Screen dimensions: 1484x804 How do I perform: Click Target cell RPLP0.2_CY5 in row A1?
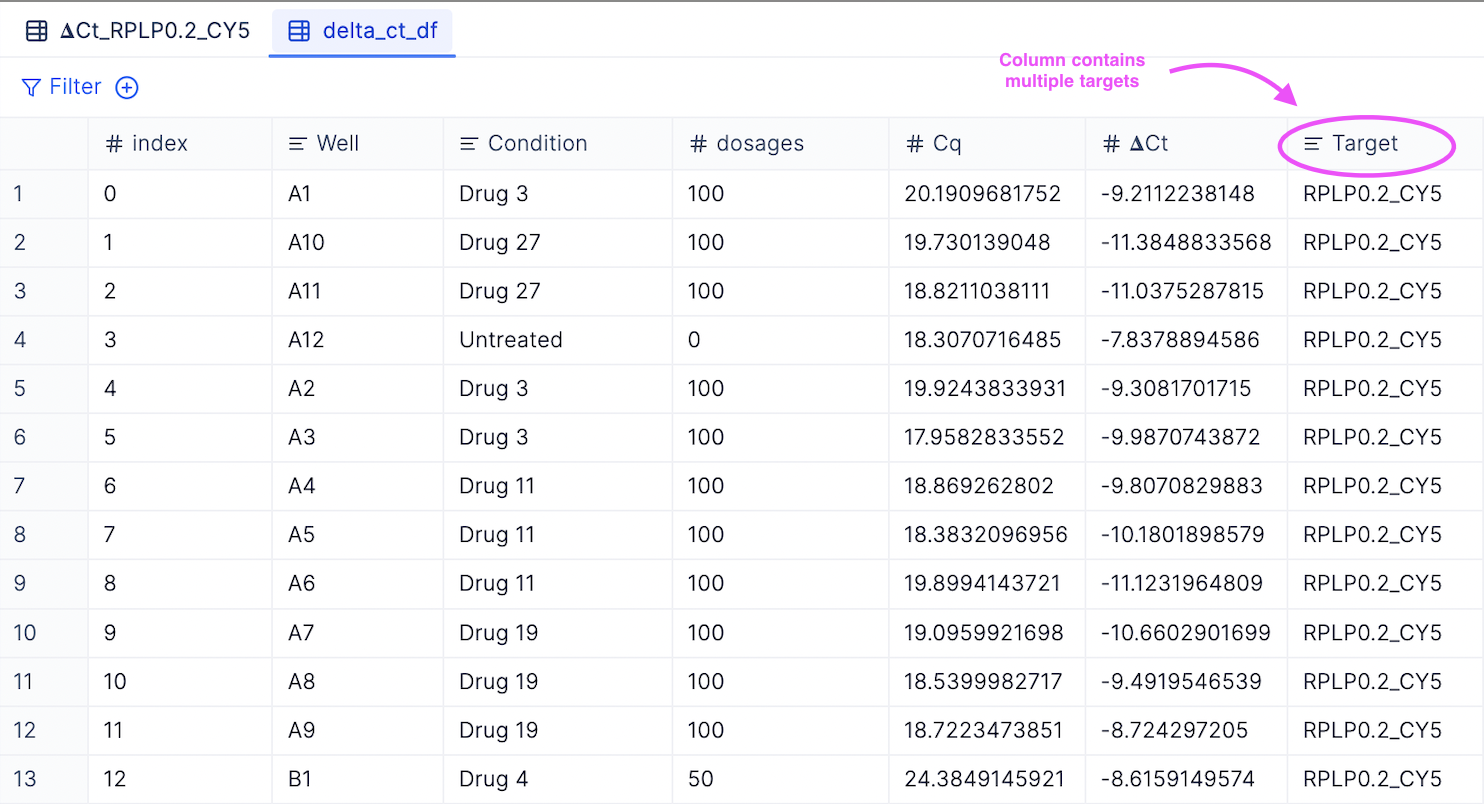click(1385, 194)
